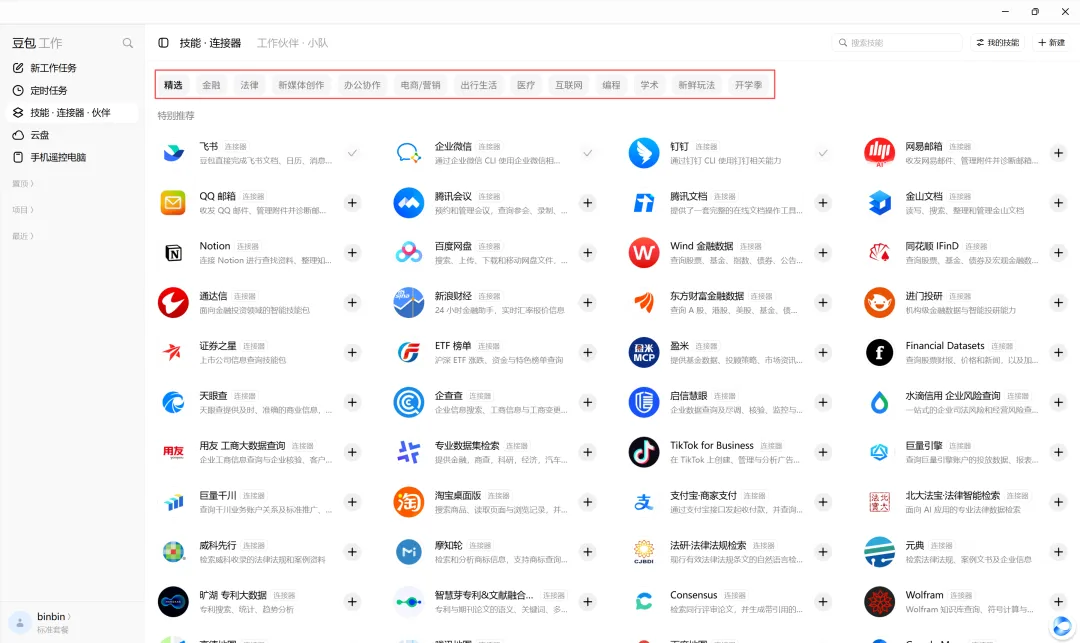
Task: Toggle the sidebar panel icon
Action: pyautogui.click(x=163, y=43)
